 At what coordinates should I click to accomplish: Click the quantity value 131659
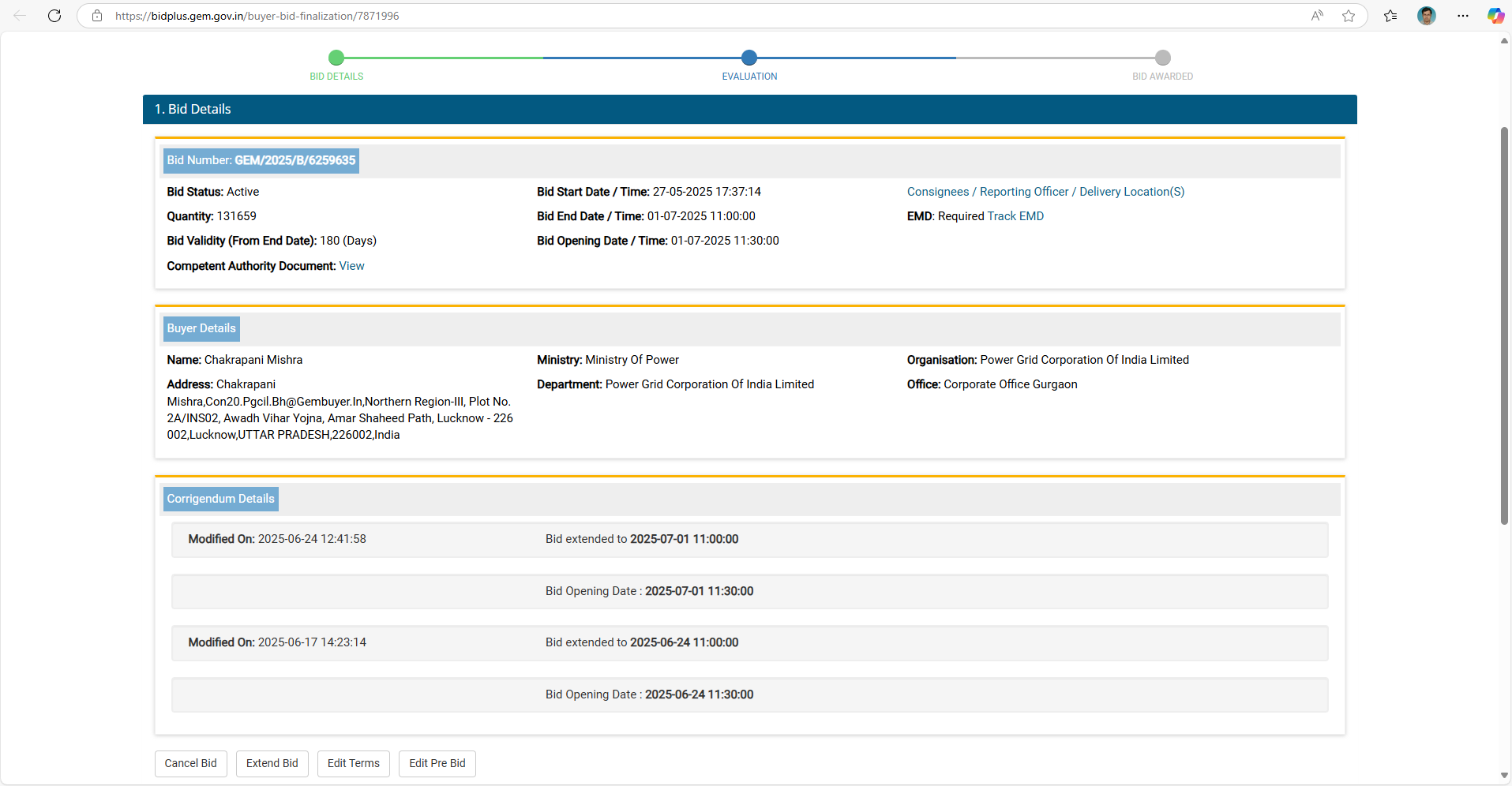pyautogui.click(x=237, y=216)
